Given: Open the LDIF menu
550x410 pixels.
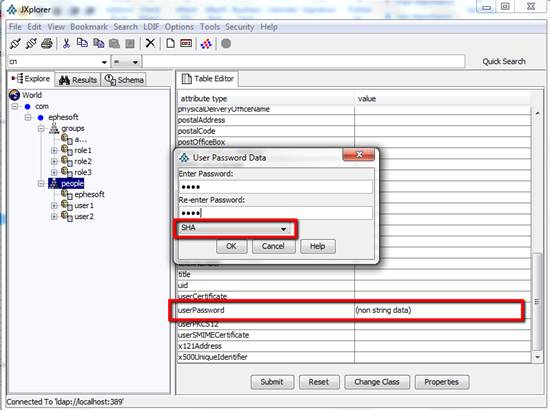Looking at the screenshot, I should pyautogui.click(x=151, y=27).
